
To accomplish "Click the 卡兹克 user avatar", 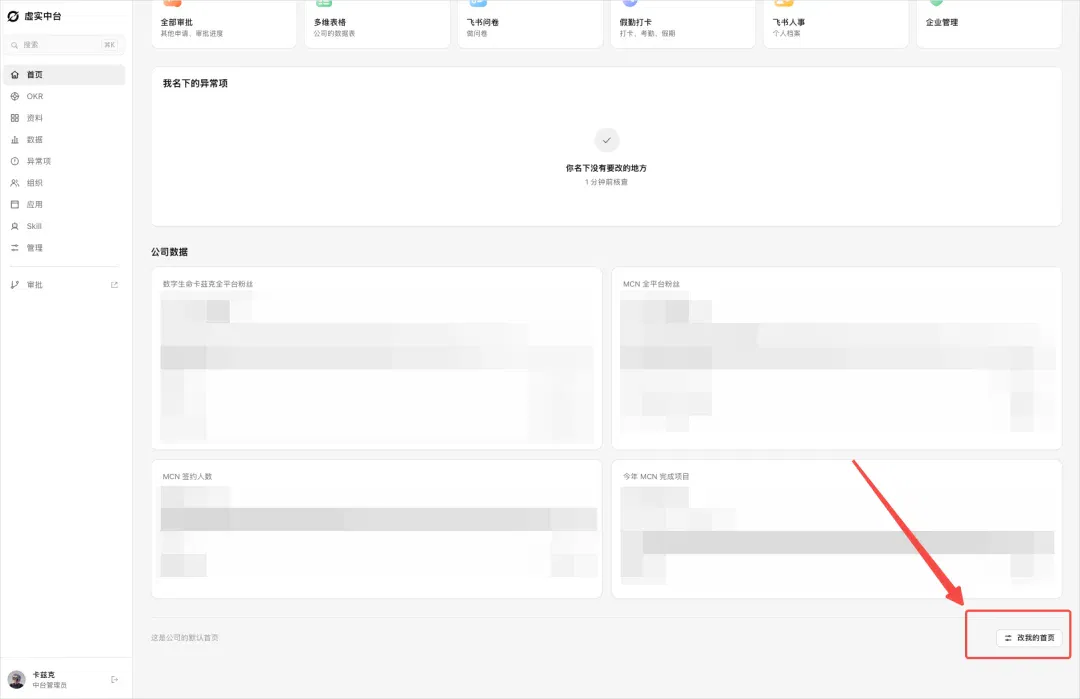I will (x=17, y=680).
